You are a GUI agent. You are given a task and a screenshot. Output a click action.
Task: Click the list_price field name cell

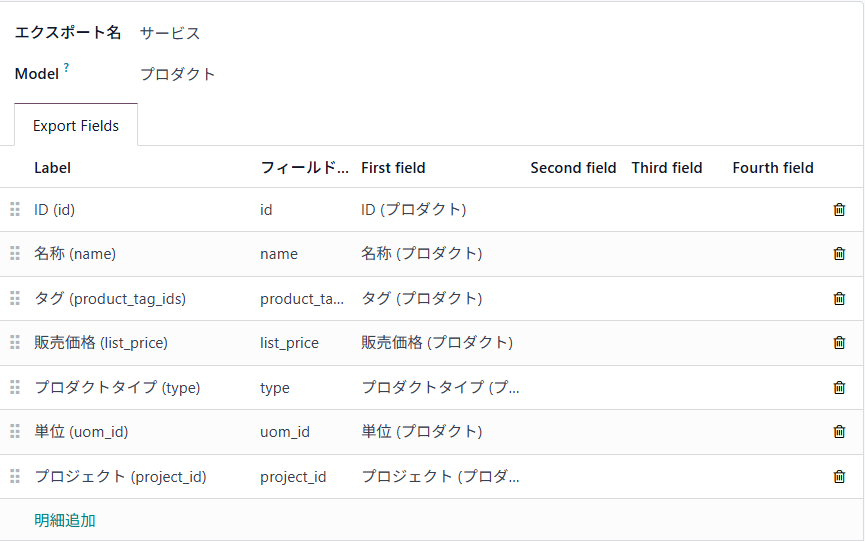289,343
